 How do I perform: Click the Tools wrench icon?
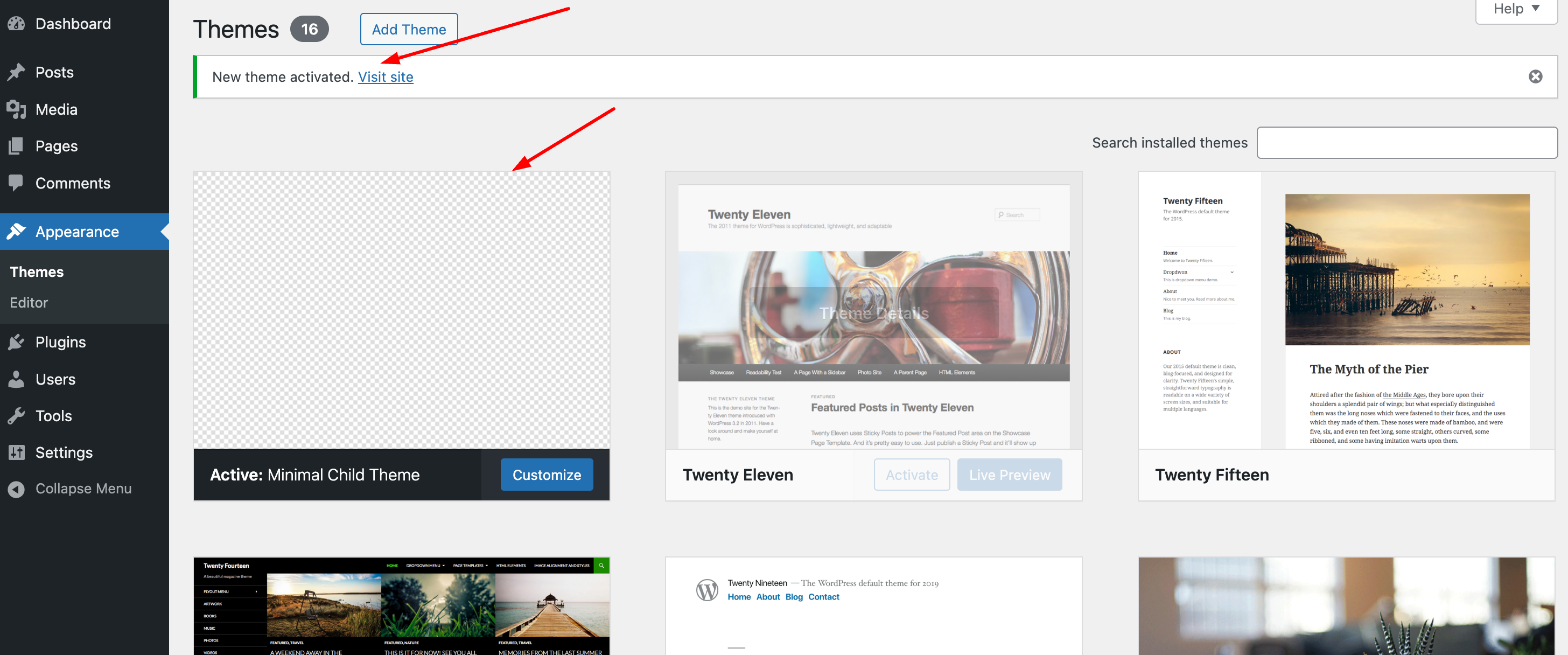[17, 416]
